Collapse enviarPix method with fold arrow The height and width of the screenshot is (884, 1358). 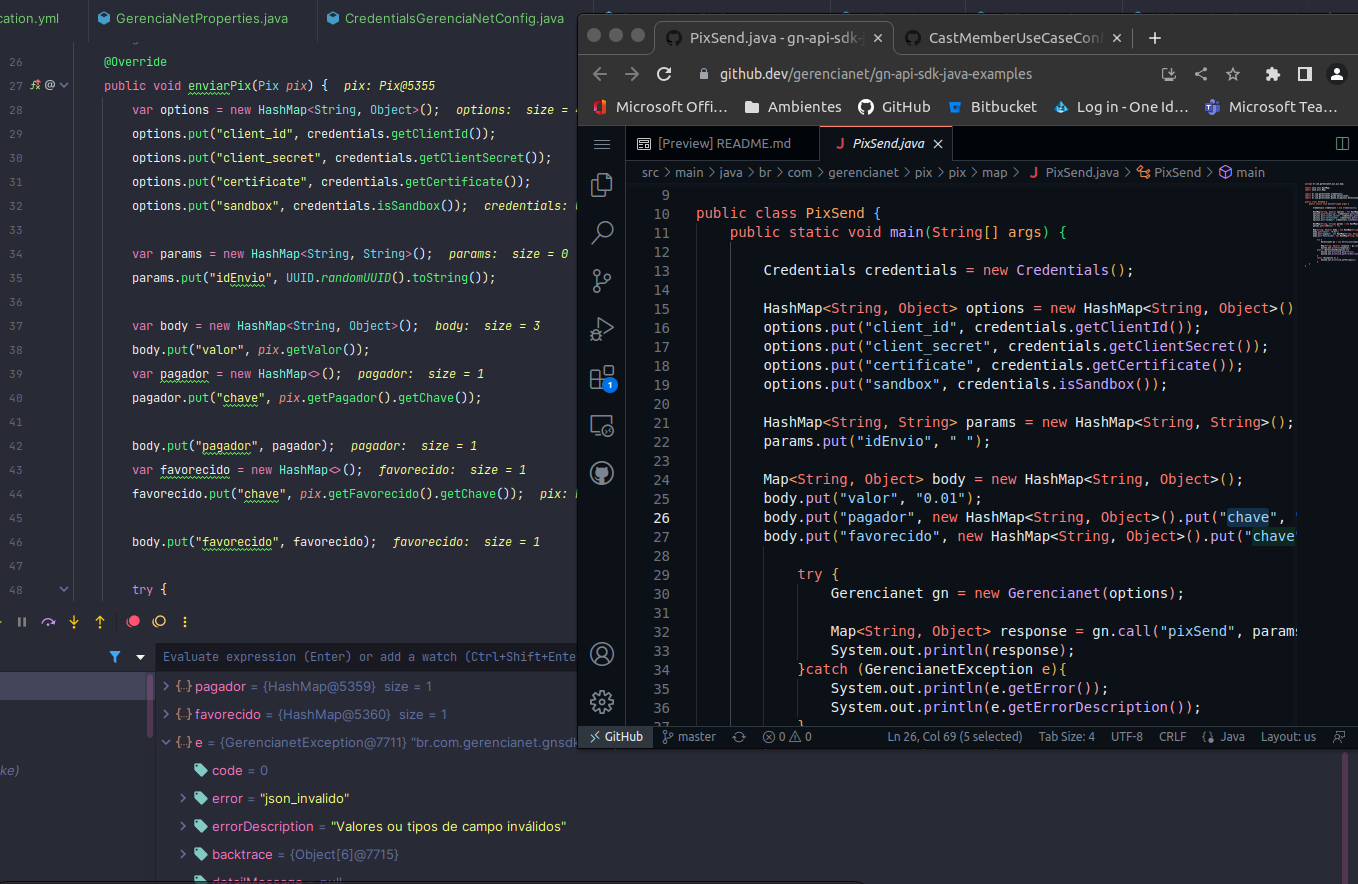point(64,86)
